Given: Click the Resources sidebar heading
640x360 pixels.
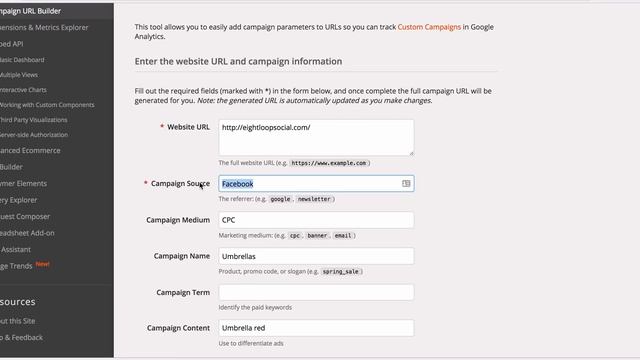Looking at the screenshot, I should 18,302.
